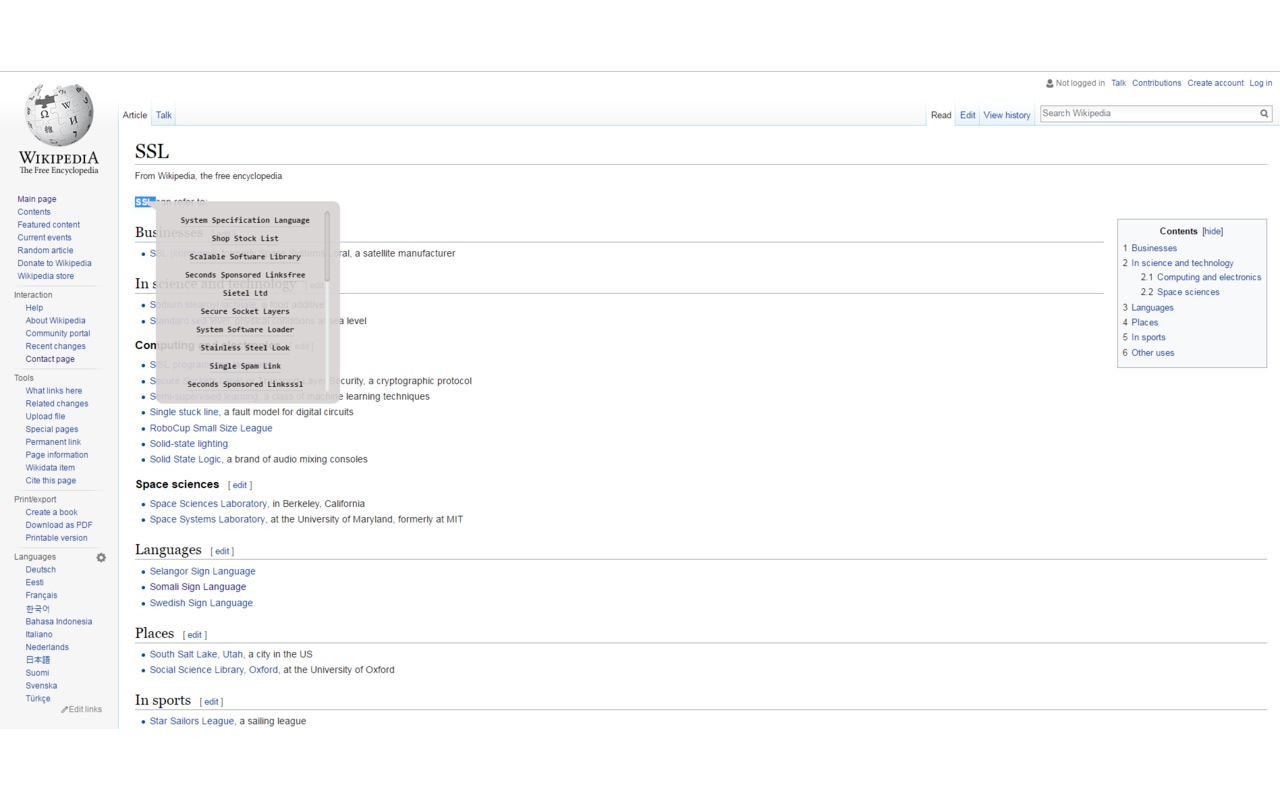Switch to the Talk tab
The image size is (1280, 800).
point(164,115)
